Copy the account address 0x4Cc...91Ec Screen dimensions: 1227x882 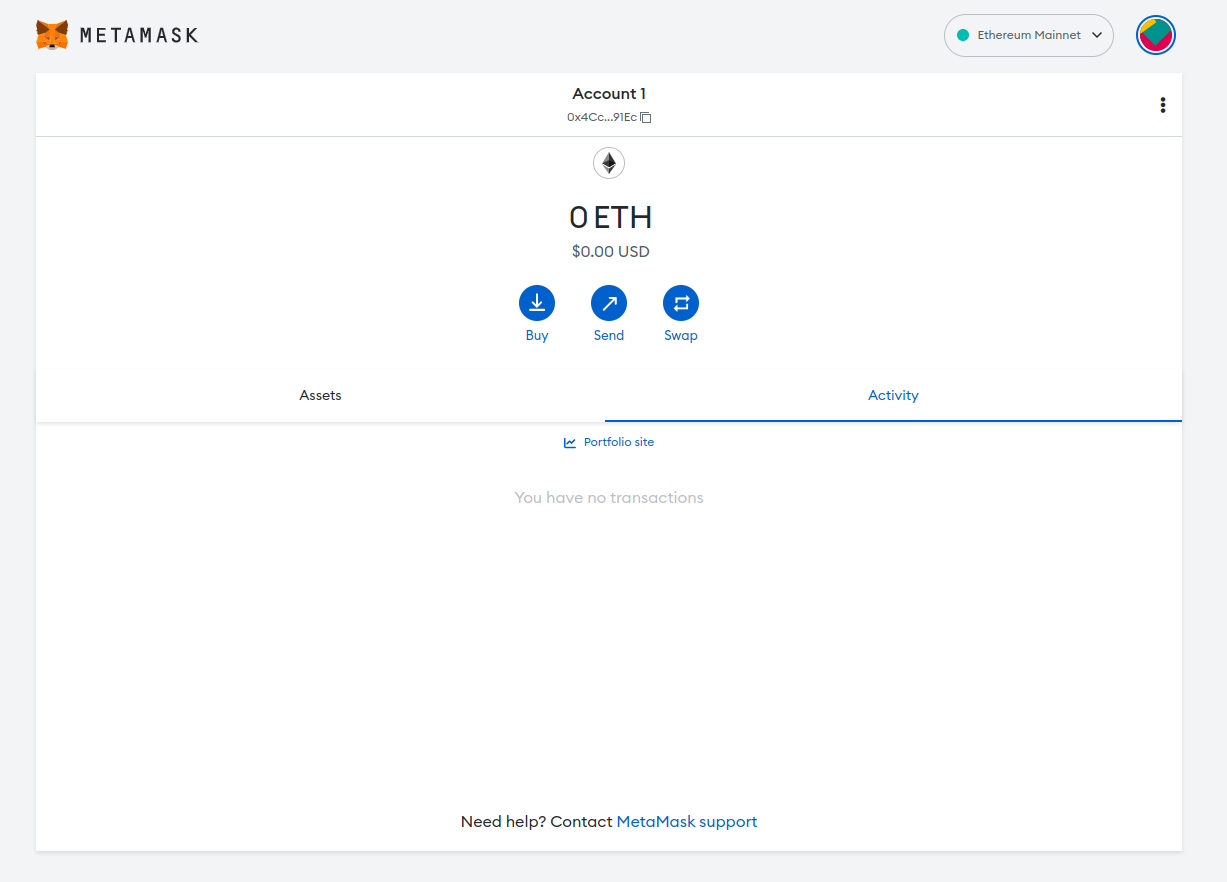609,117
